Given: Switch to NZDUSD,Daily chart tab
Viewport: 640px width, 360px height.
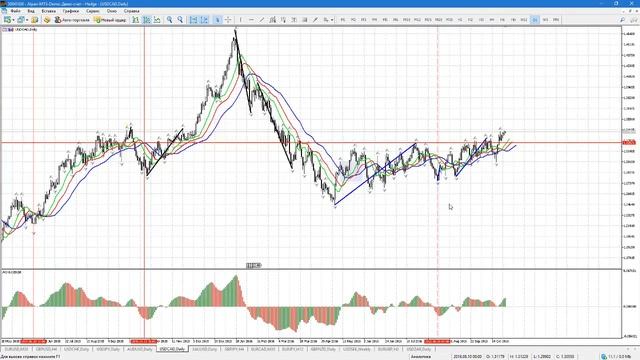Looking at the screenshot, I should pos(204,349).
